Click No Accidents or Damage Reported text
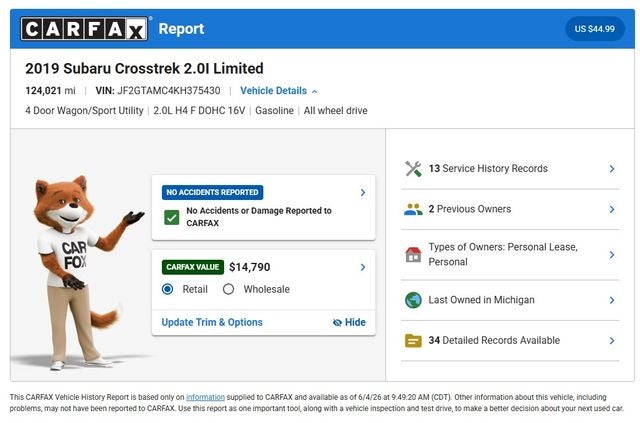640x423 pixels. (x=259, y=217)
